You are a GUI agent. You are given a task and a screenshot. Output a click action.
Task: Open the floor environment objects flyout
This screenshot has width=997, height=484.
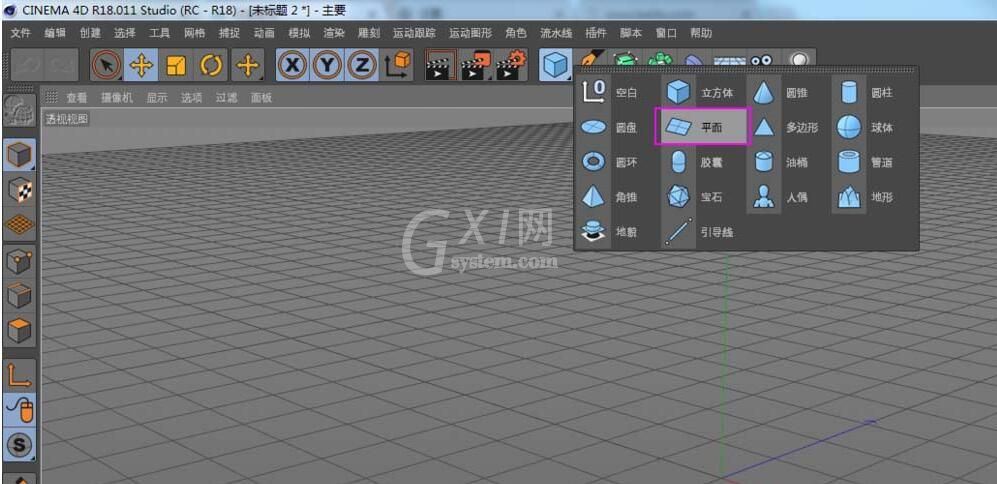pos(729,60)
